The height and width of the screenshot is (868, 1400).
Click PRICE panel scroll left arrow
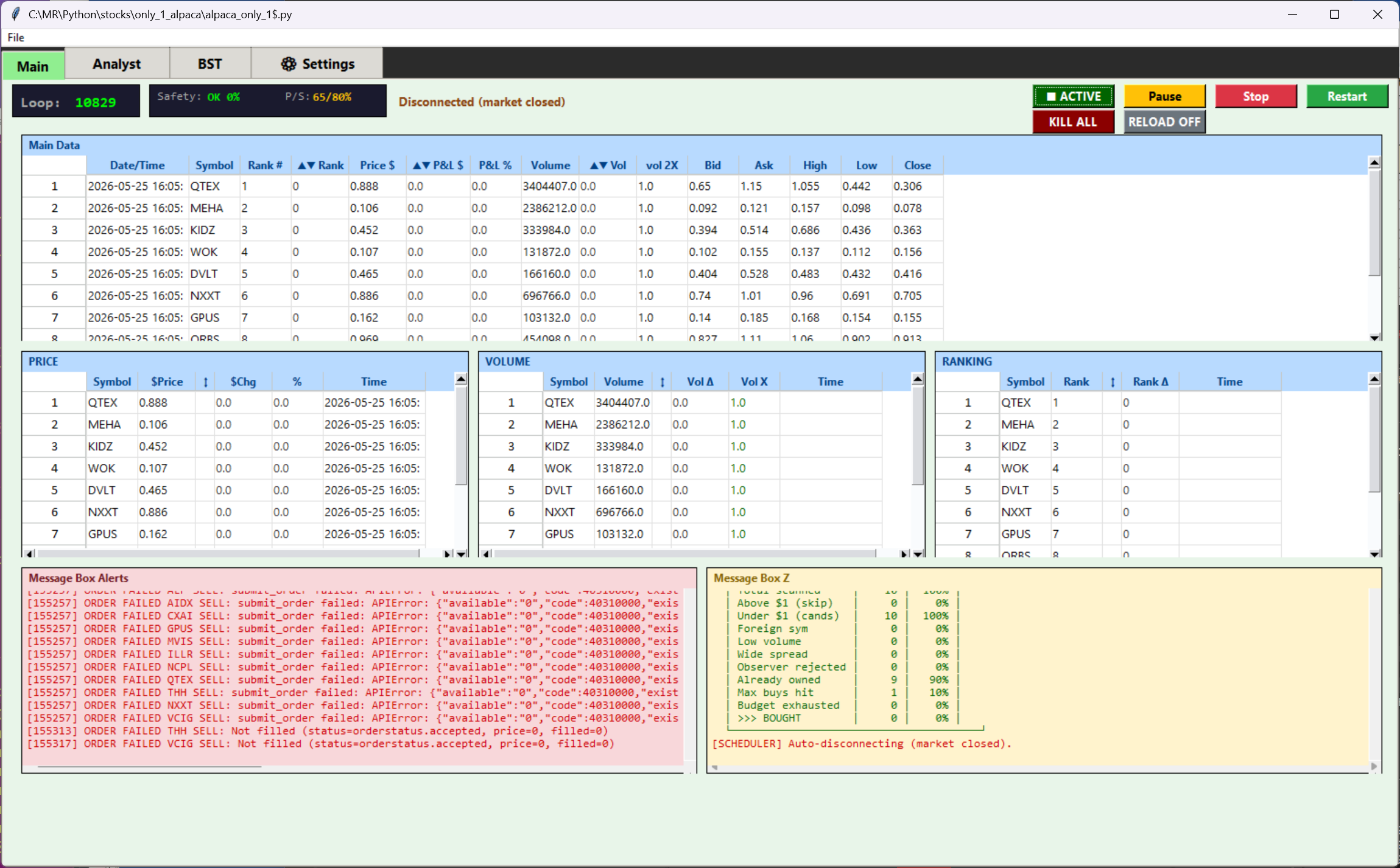(29, 554)
